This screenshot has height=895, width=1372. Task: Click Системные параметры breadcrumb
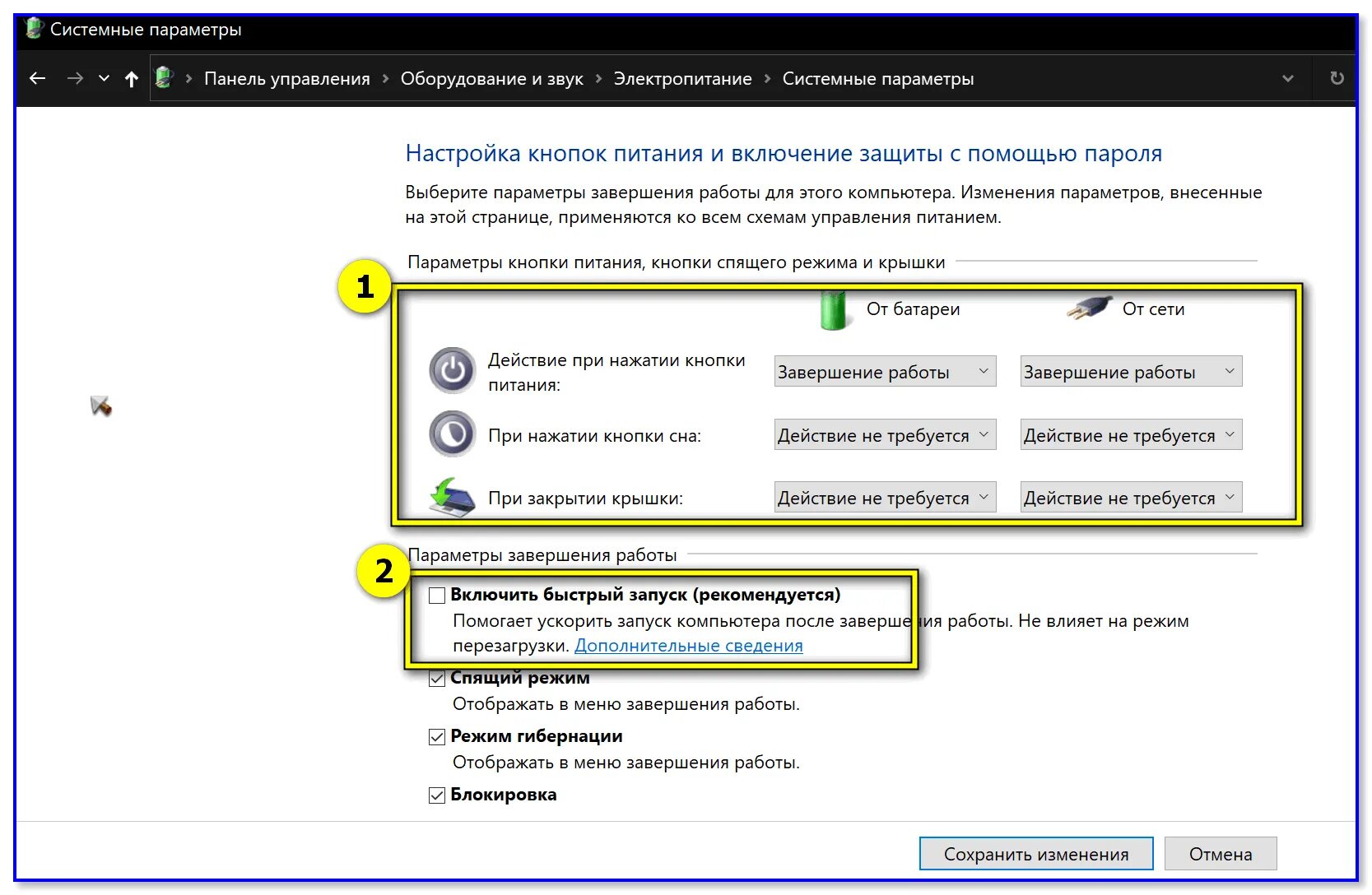pos(877,79)
